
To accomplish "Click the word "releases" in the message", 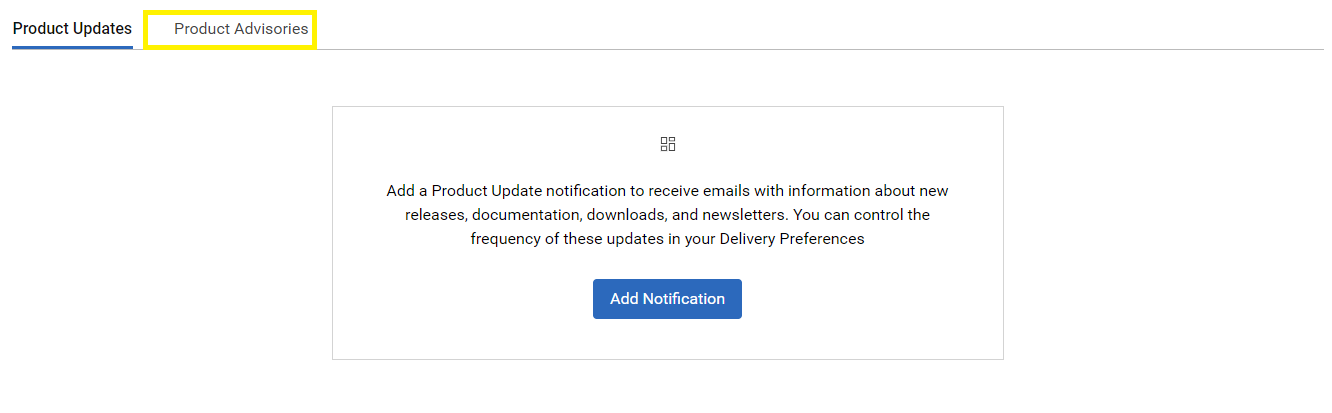I will (x=434, y=215).
